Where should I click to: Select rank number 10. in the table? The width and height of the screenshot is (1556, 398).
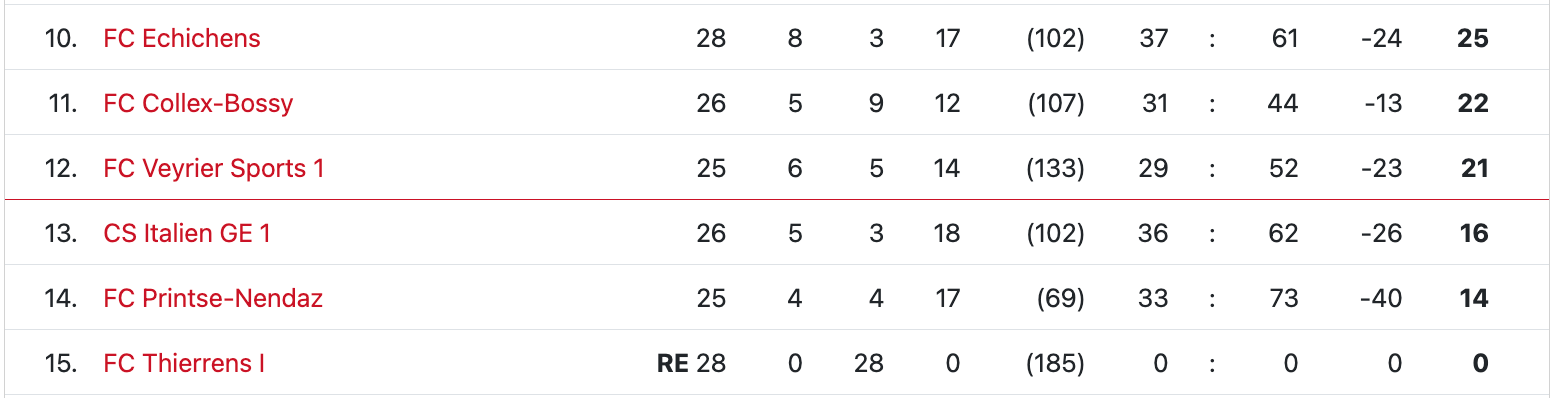coord(61,38)
